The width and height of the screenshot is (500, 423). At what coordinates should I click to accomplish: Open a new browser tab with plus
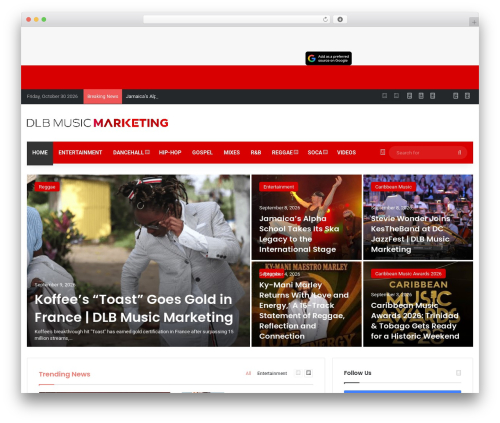tap(474, 22)
